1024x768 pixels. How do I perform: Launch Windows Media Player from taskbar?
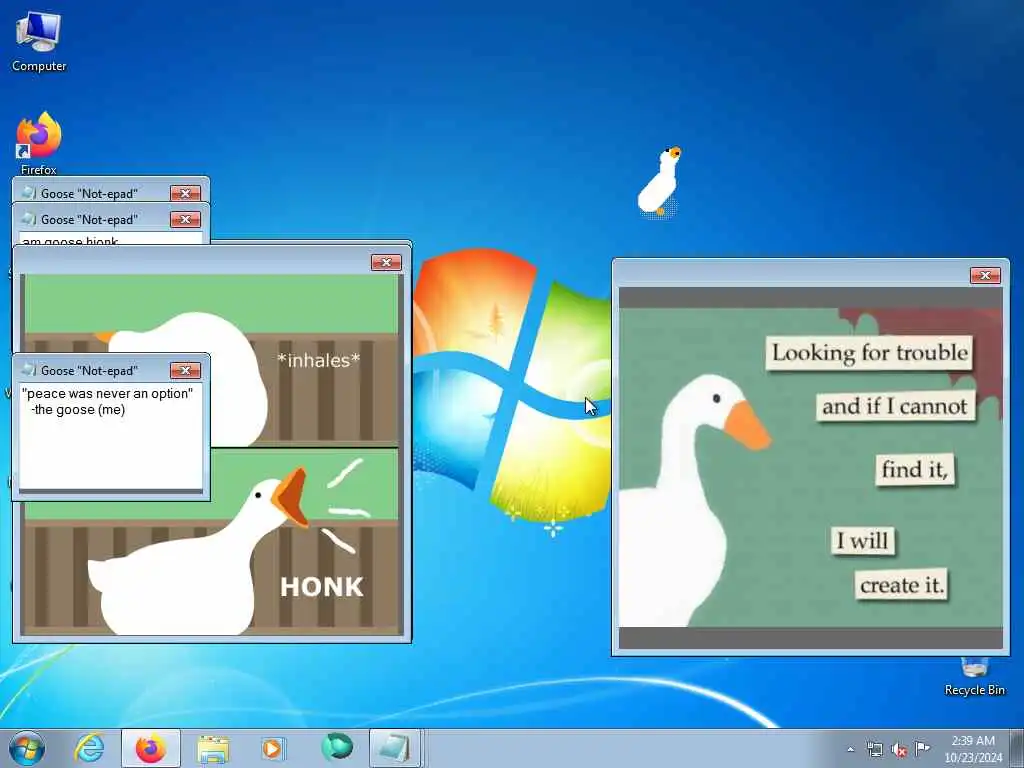(x=272, y=748)
